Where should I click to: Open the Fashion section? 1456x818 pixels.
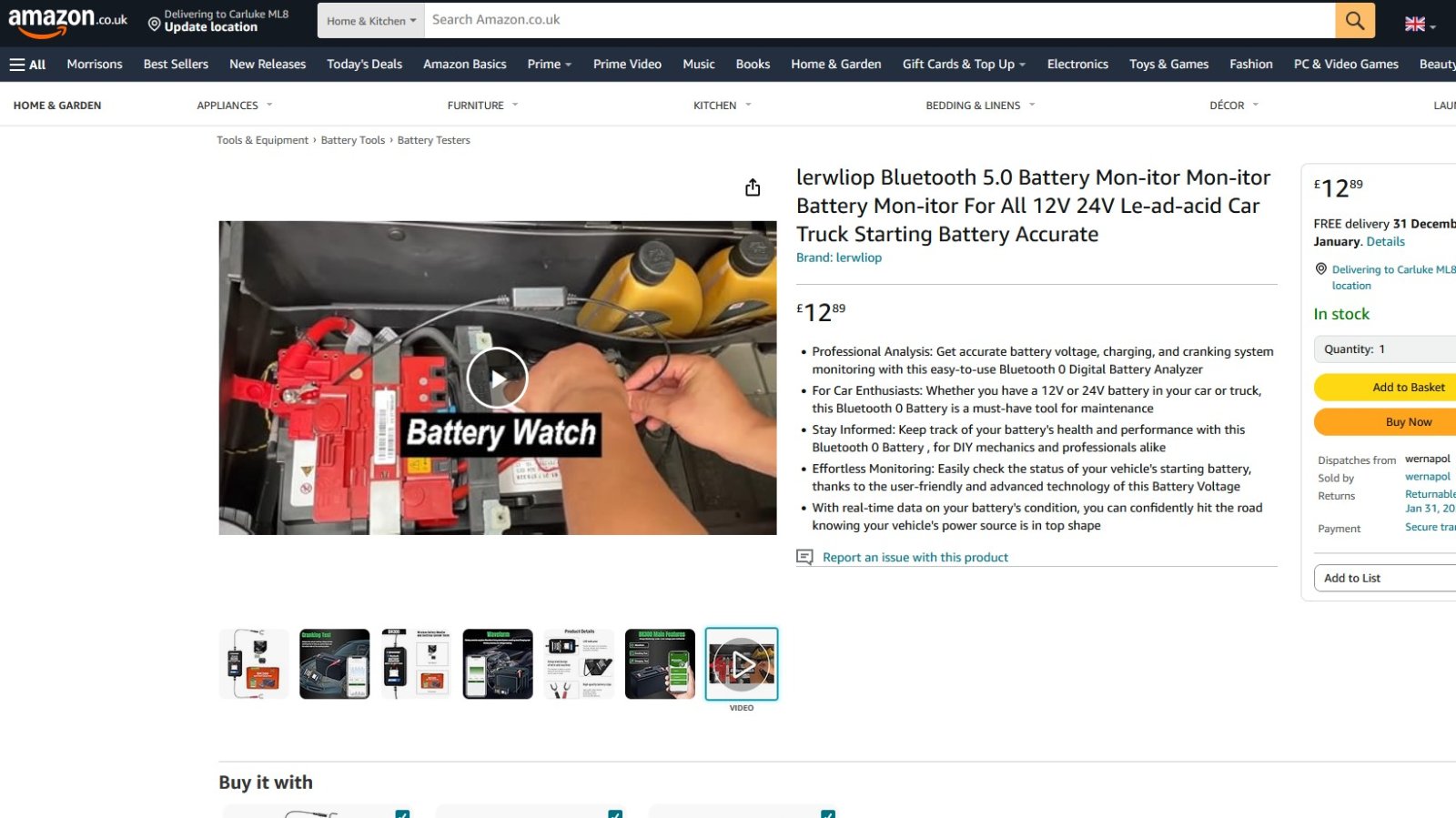[1250, 65]
